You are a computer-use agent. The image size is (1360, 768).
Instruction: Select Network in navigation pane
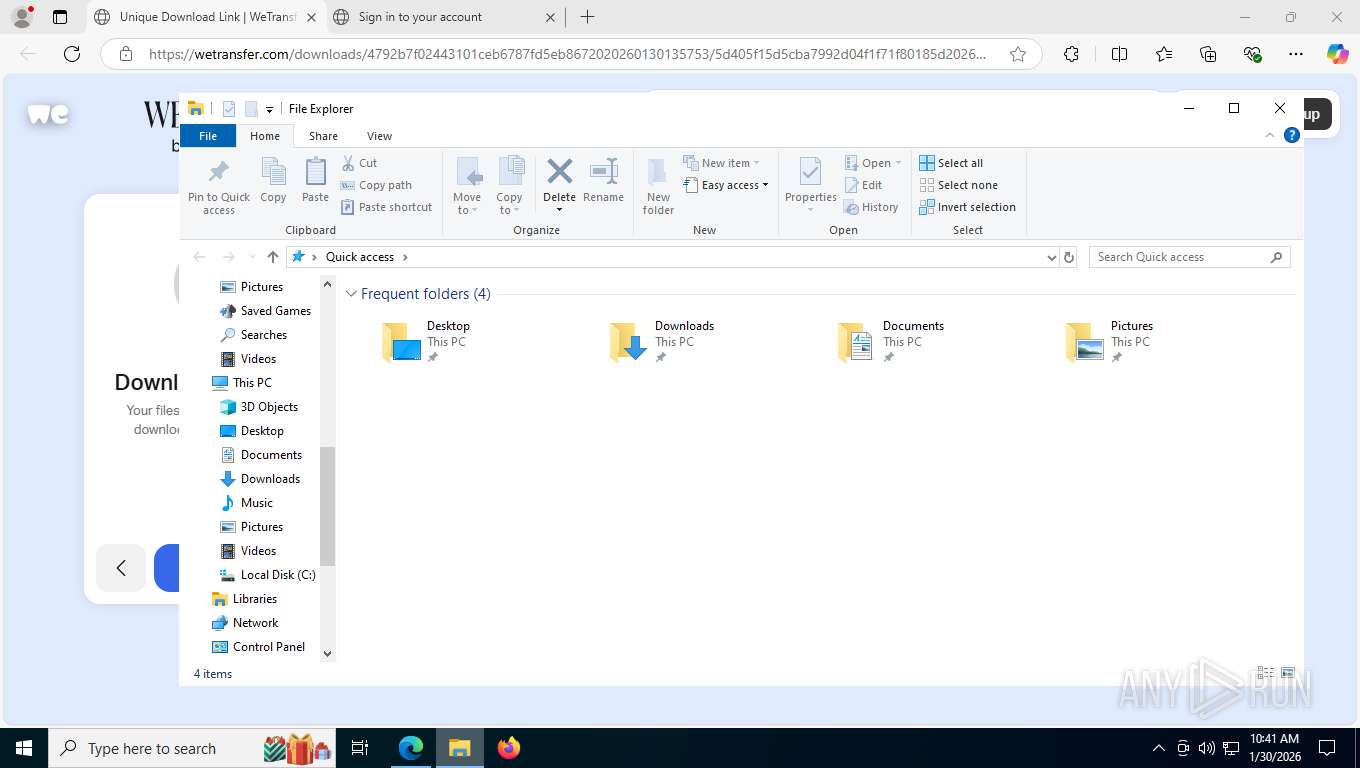(245, 623)
